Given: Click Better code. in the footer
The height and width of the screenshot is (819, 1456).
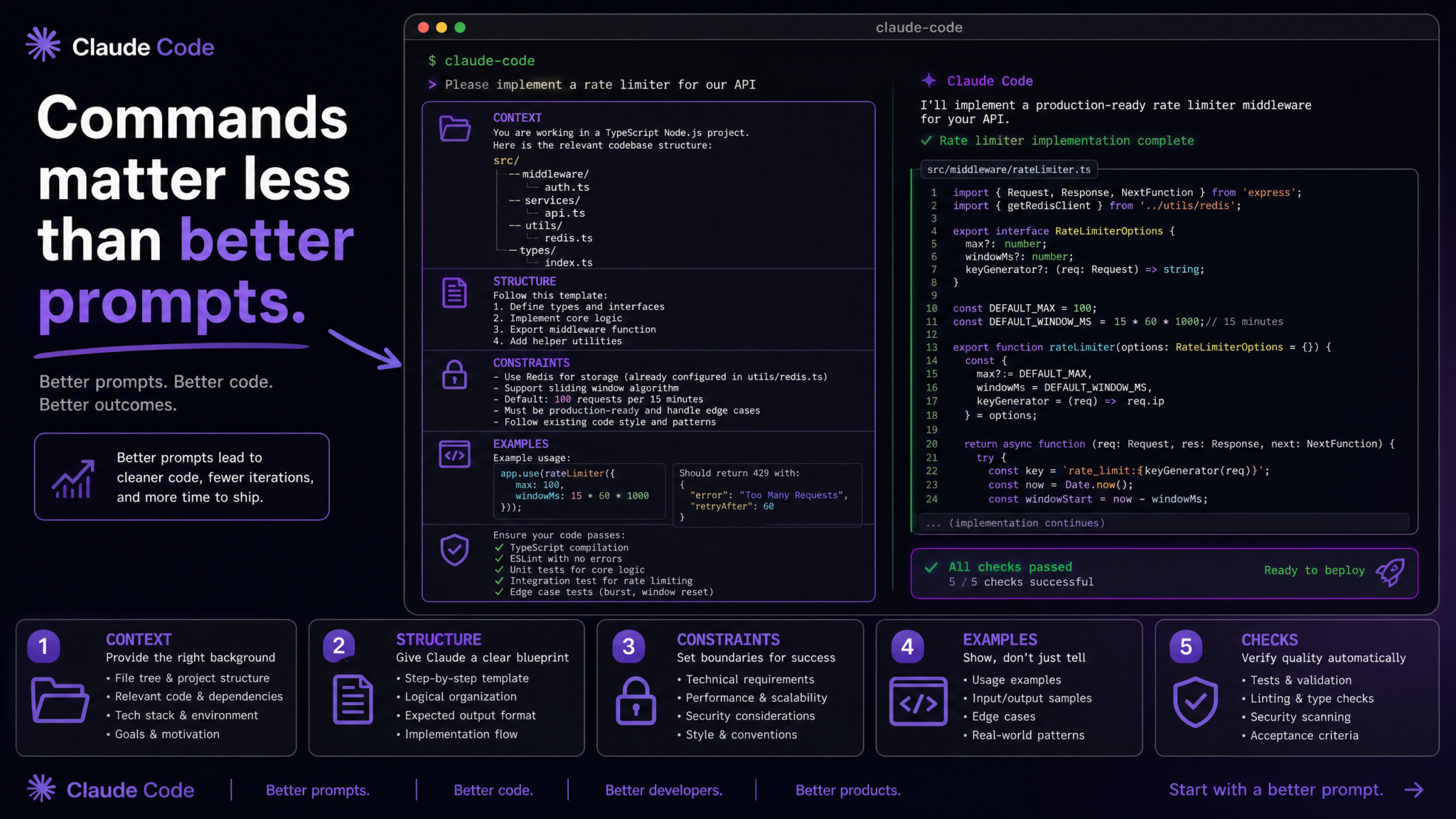Looking at the screenshot, I should [493, 791].
